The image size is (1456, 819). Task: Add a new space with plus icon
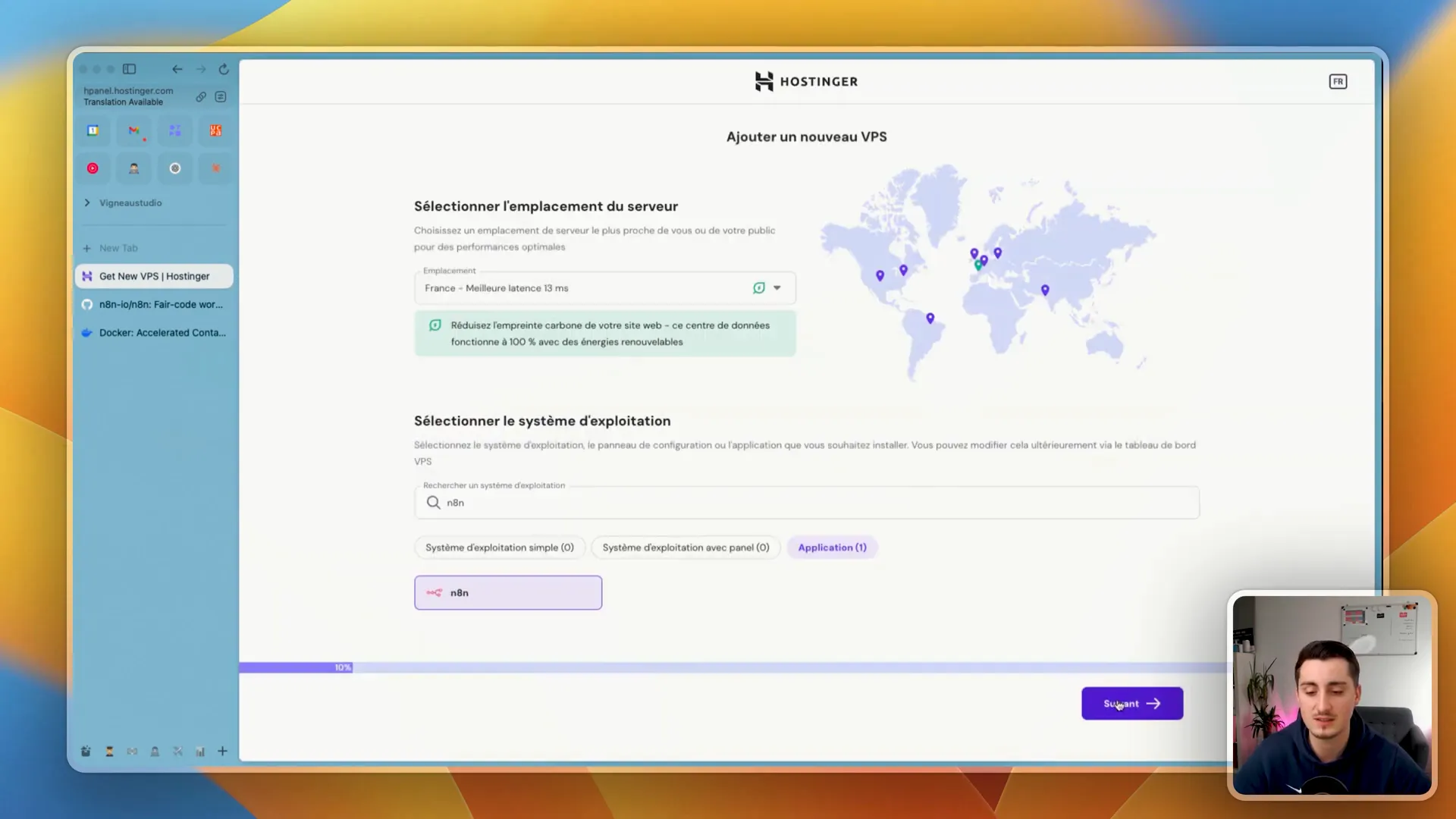pyautogui.click(x=222, y=751)
